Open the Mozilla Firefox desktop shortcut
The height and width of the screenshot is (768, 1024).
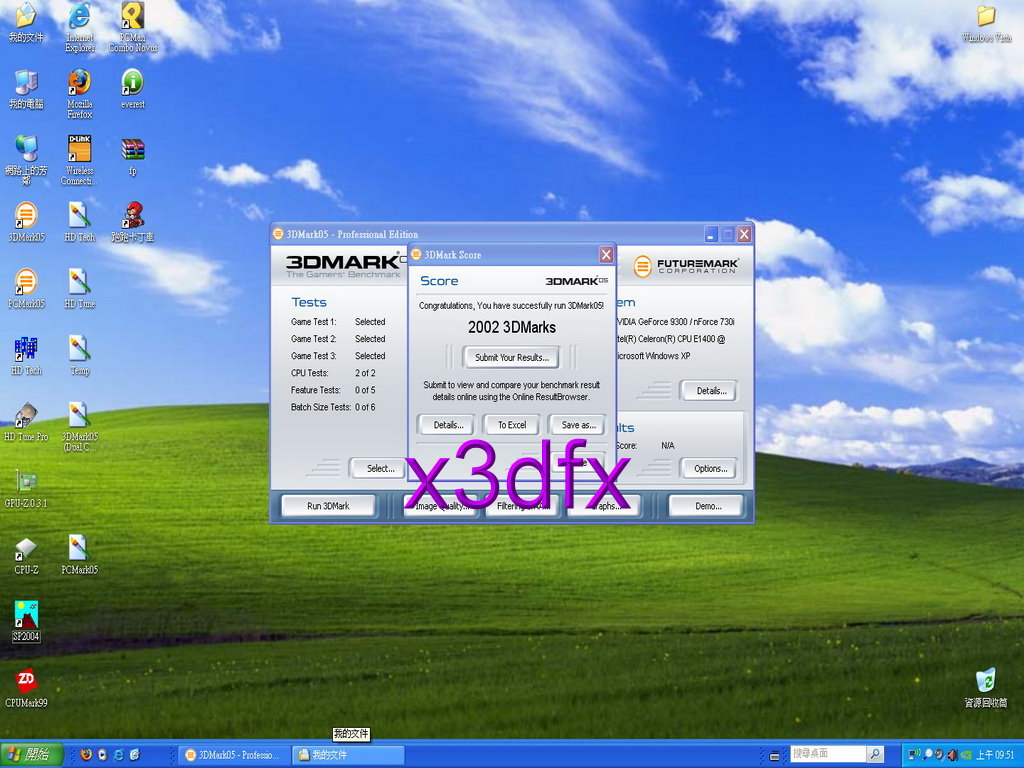tap(80, 93)
